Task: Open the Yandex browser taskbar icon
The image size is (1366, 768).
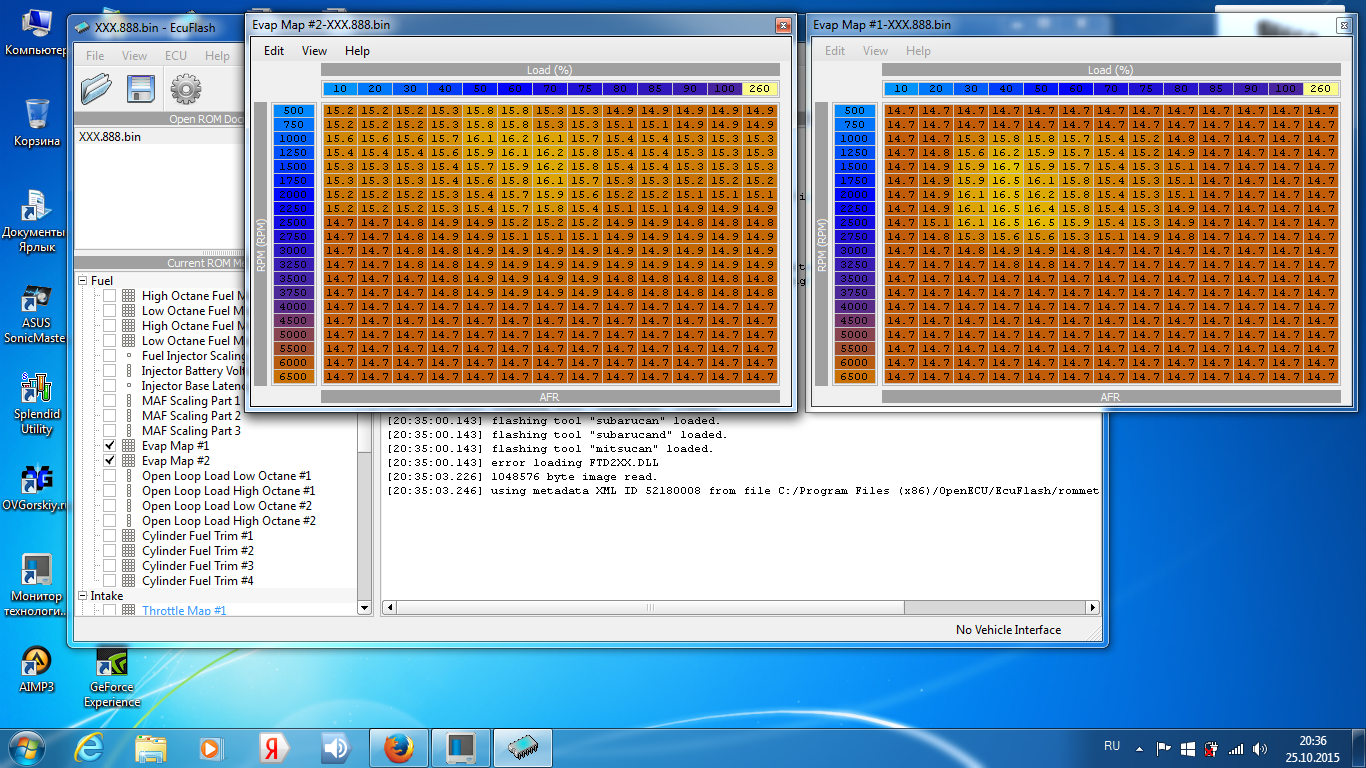Action: (273, 748)
